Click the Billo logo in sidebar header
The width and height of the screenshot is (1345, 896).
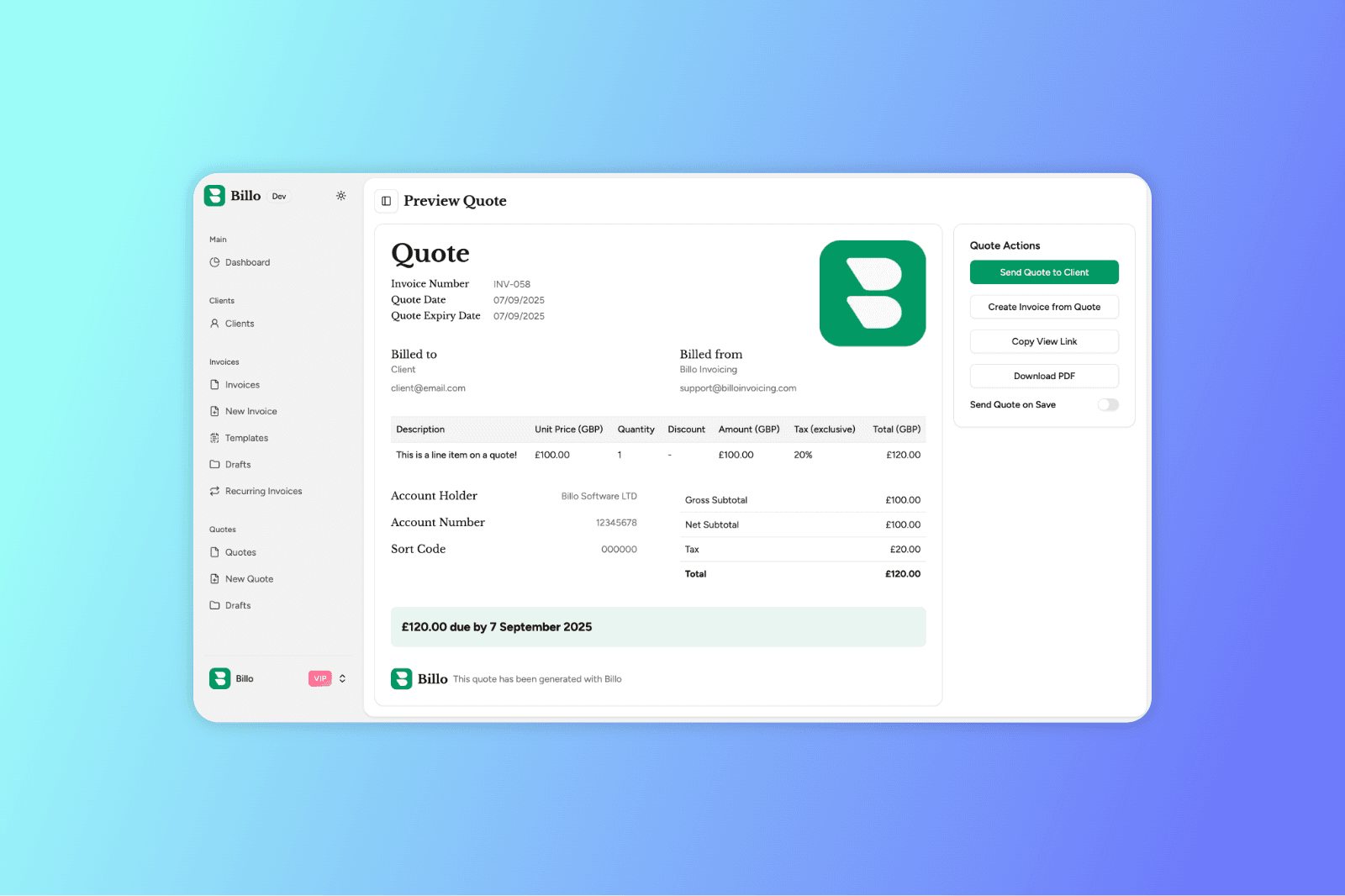[215, 196]
